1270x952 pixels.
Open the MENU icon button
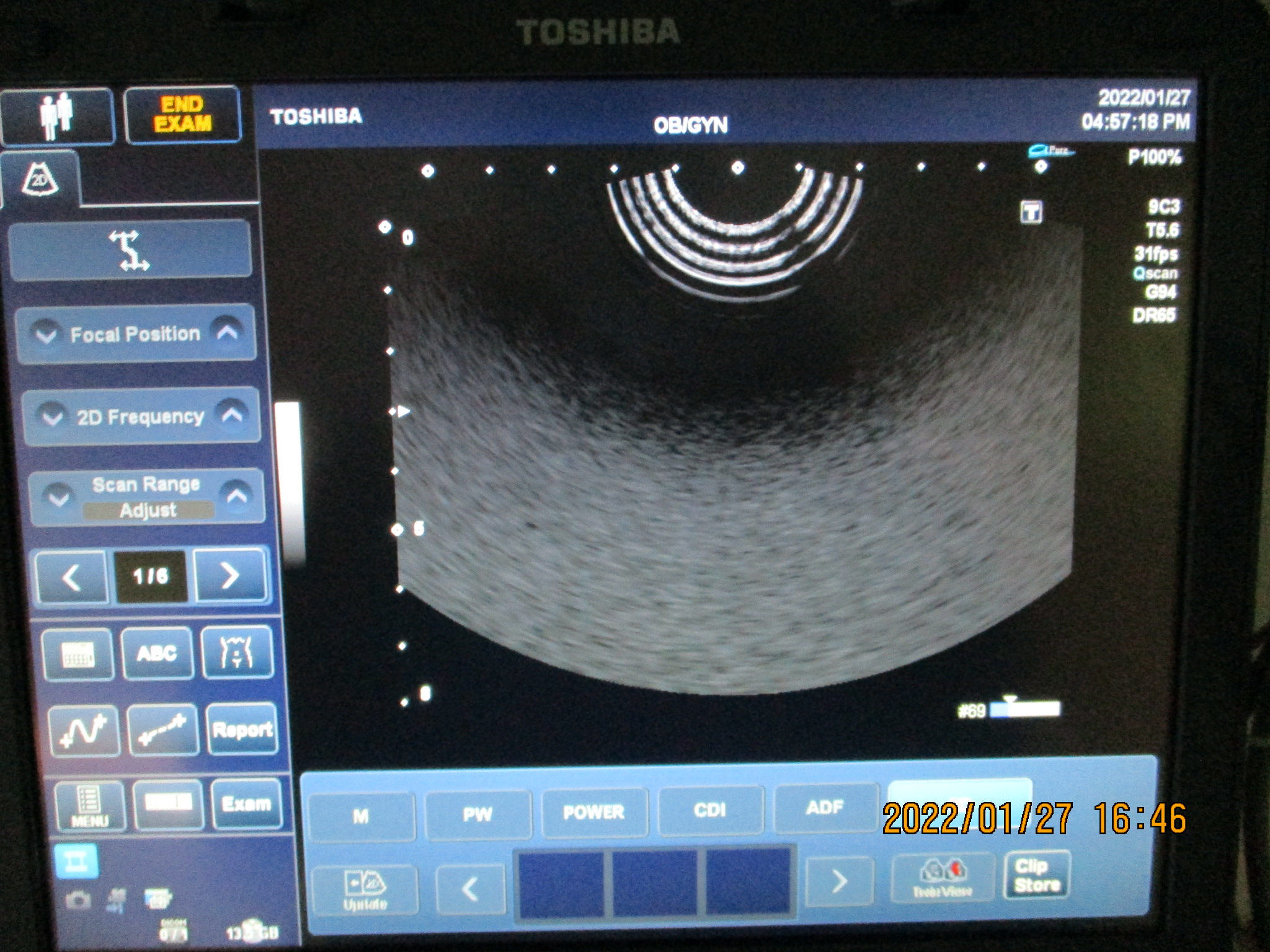point(89,806)
